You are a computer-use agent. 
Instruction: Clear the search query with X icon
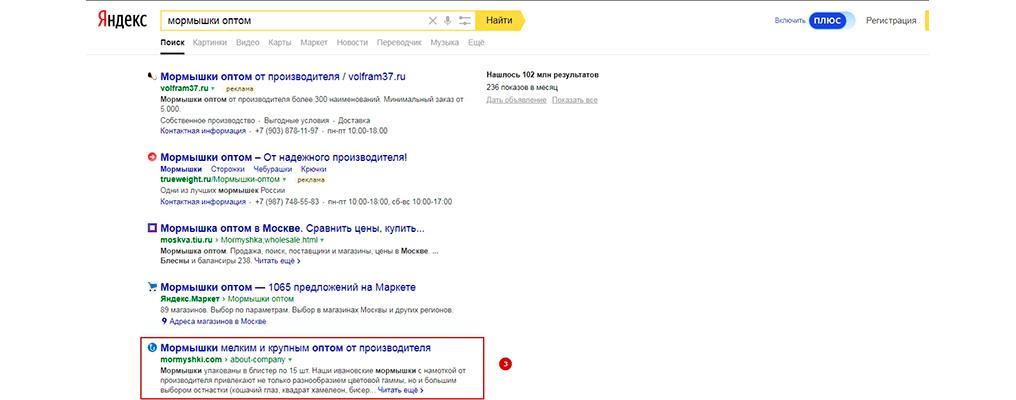click(433, 21)
